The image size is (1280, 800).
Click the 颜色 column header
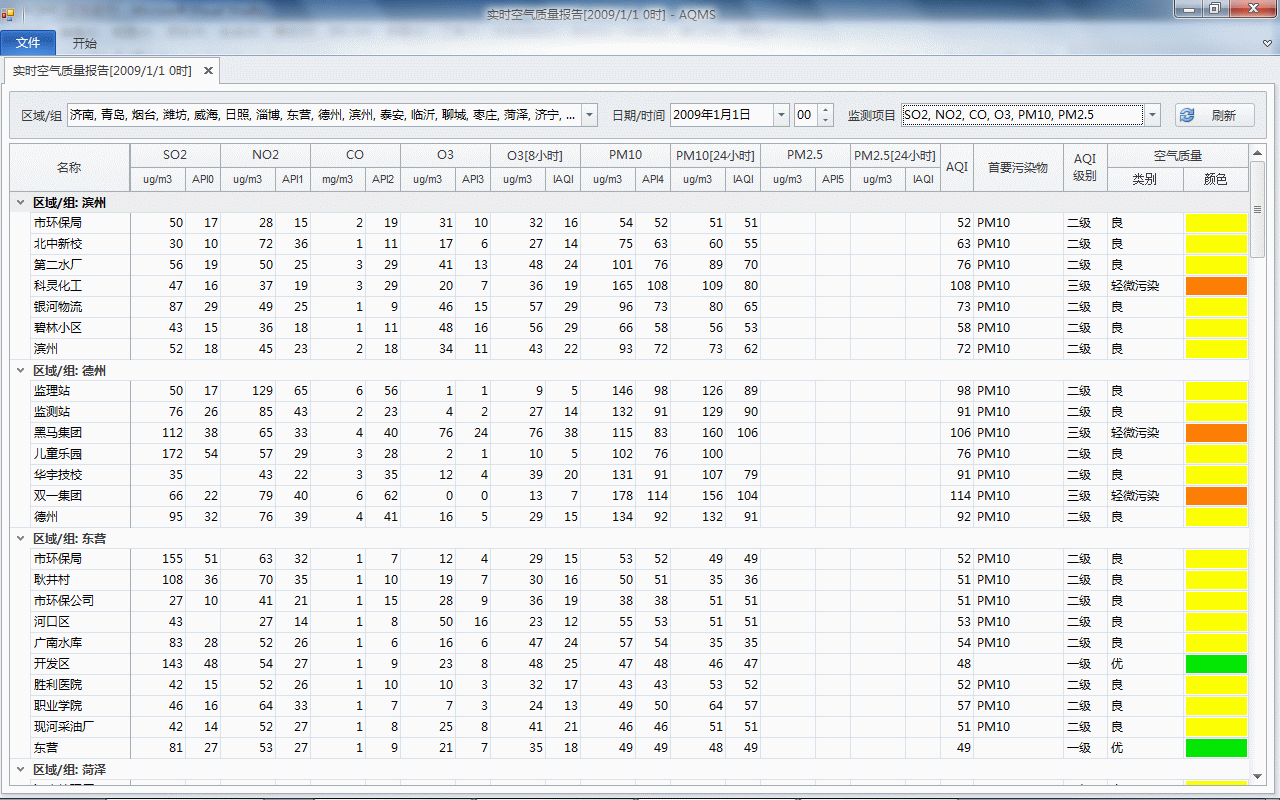1216,179
